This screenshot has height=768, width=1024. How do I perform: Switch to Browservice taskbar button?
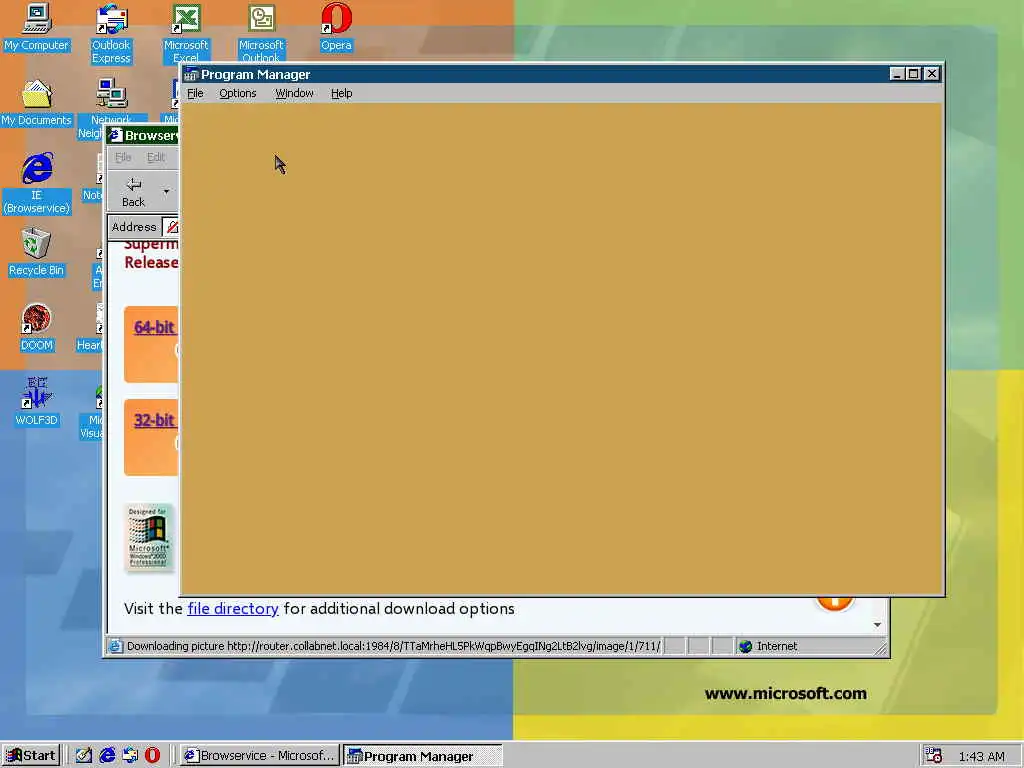tap(259, 756)
